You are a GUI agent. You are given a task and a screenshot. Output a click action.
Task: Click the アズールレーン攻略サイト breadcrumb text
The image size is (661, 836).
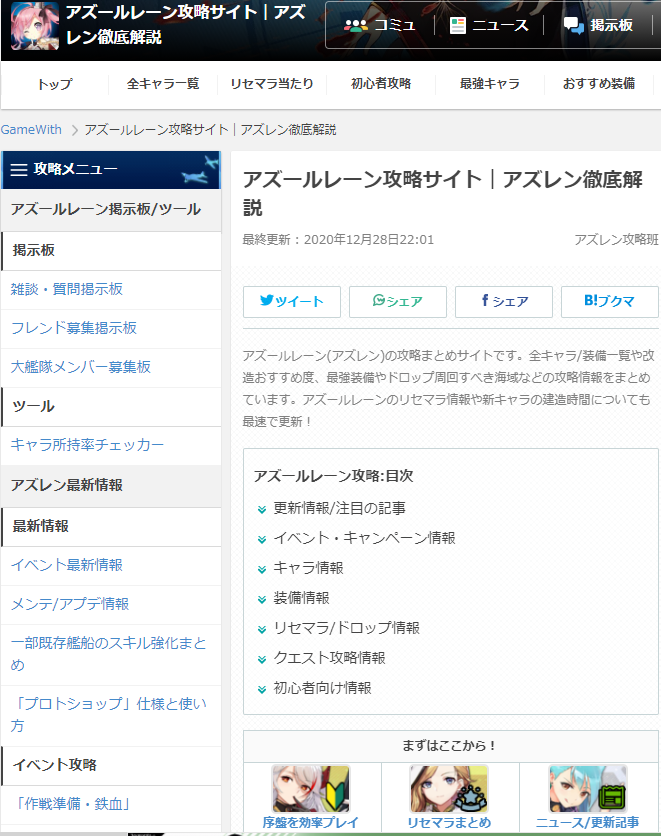210,130
